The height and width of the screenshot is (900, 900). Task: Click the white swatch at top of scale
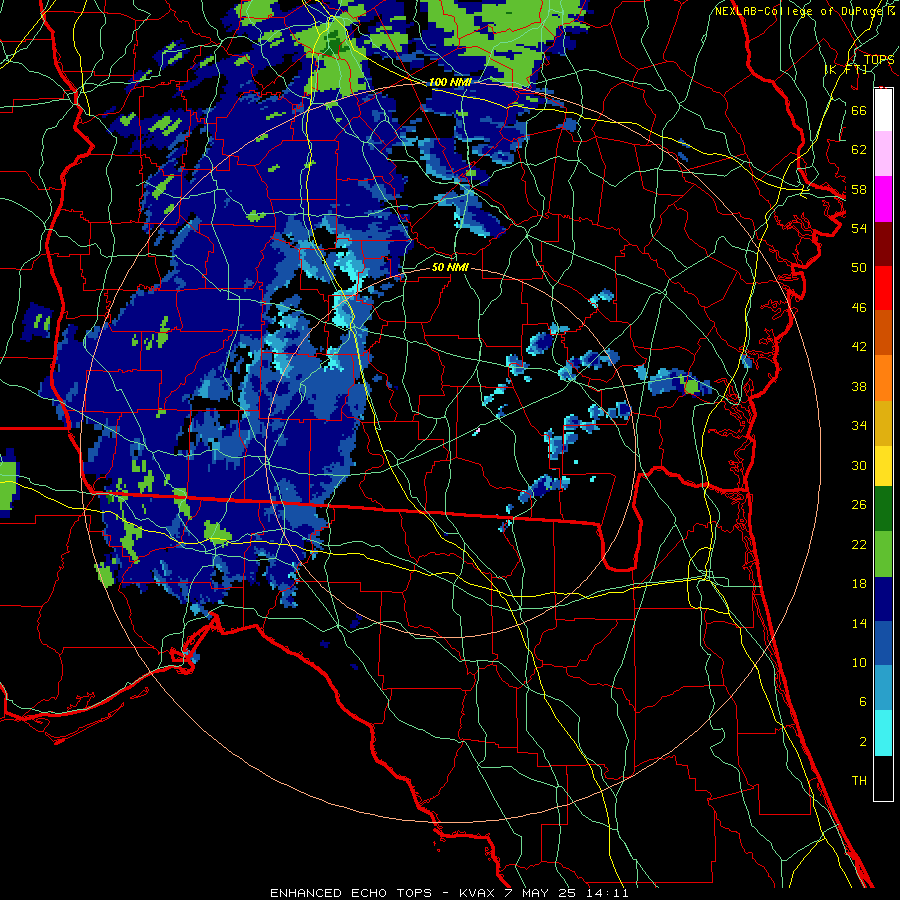pos(883,110)
